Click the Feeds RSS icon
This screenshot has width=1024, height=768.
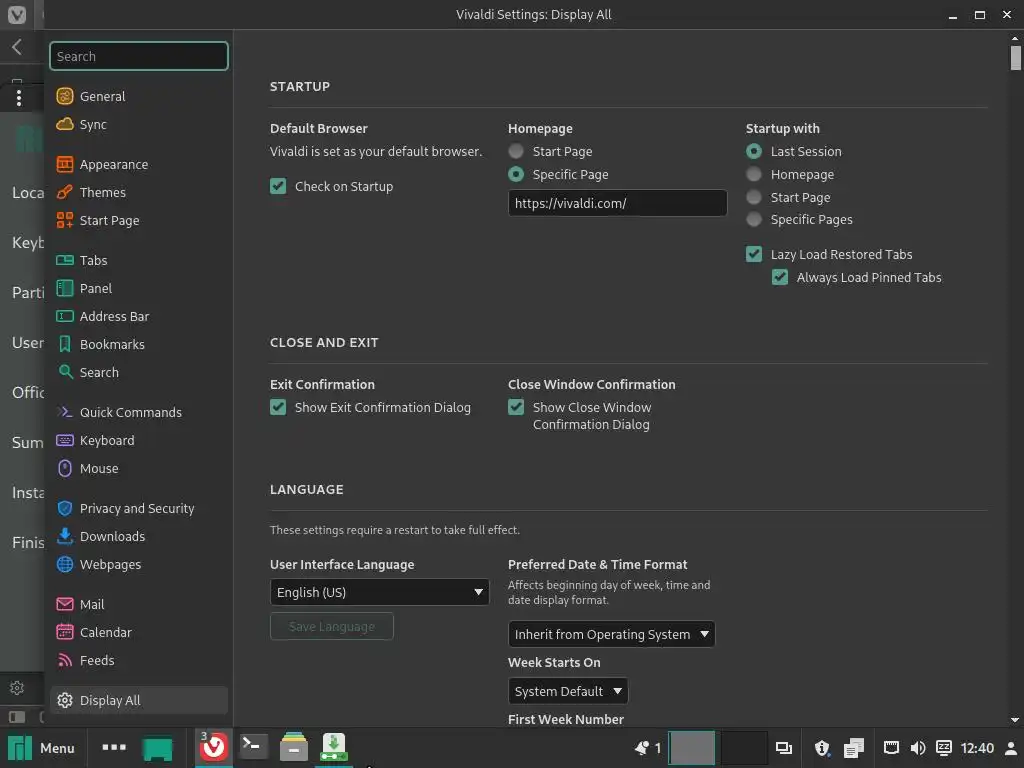[x=65, y=660]
